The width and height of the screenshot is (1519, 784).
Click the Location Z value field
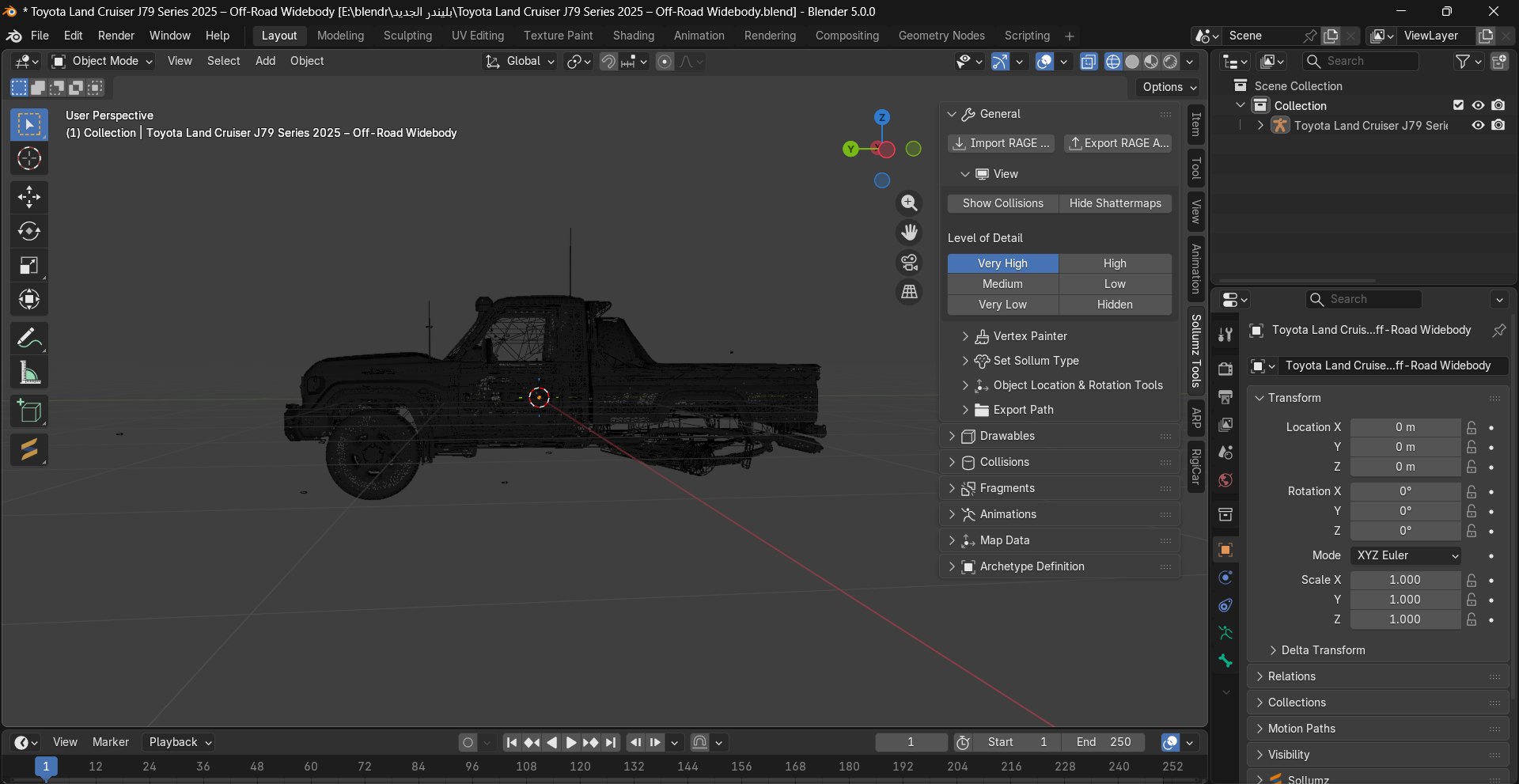click(x=1406, y=467)
